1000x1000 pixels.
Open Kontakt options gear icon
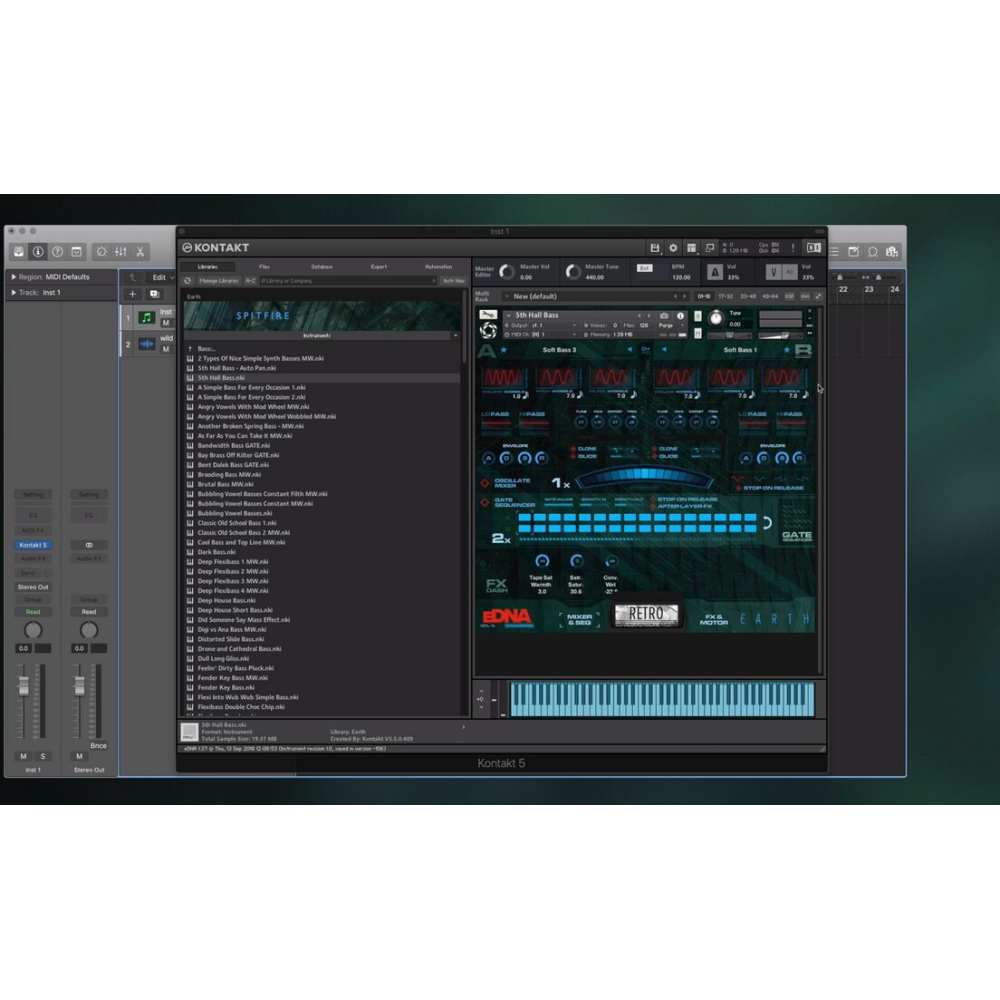coord(673,247)
